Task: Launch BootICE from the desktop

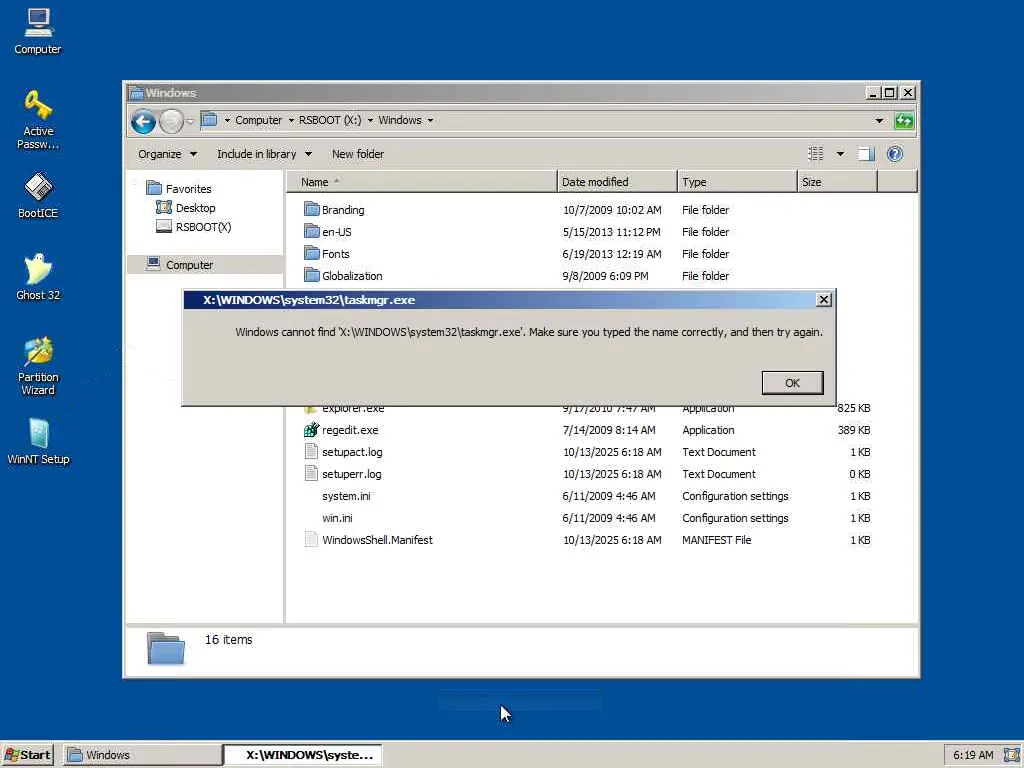Action: tap(38, 190)
